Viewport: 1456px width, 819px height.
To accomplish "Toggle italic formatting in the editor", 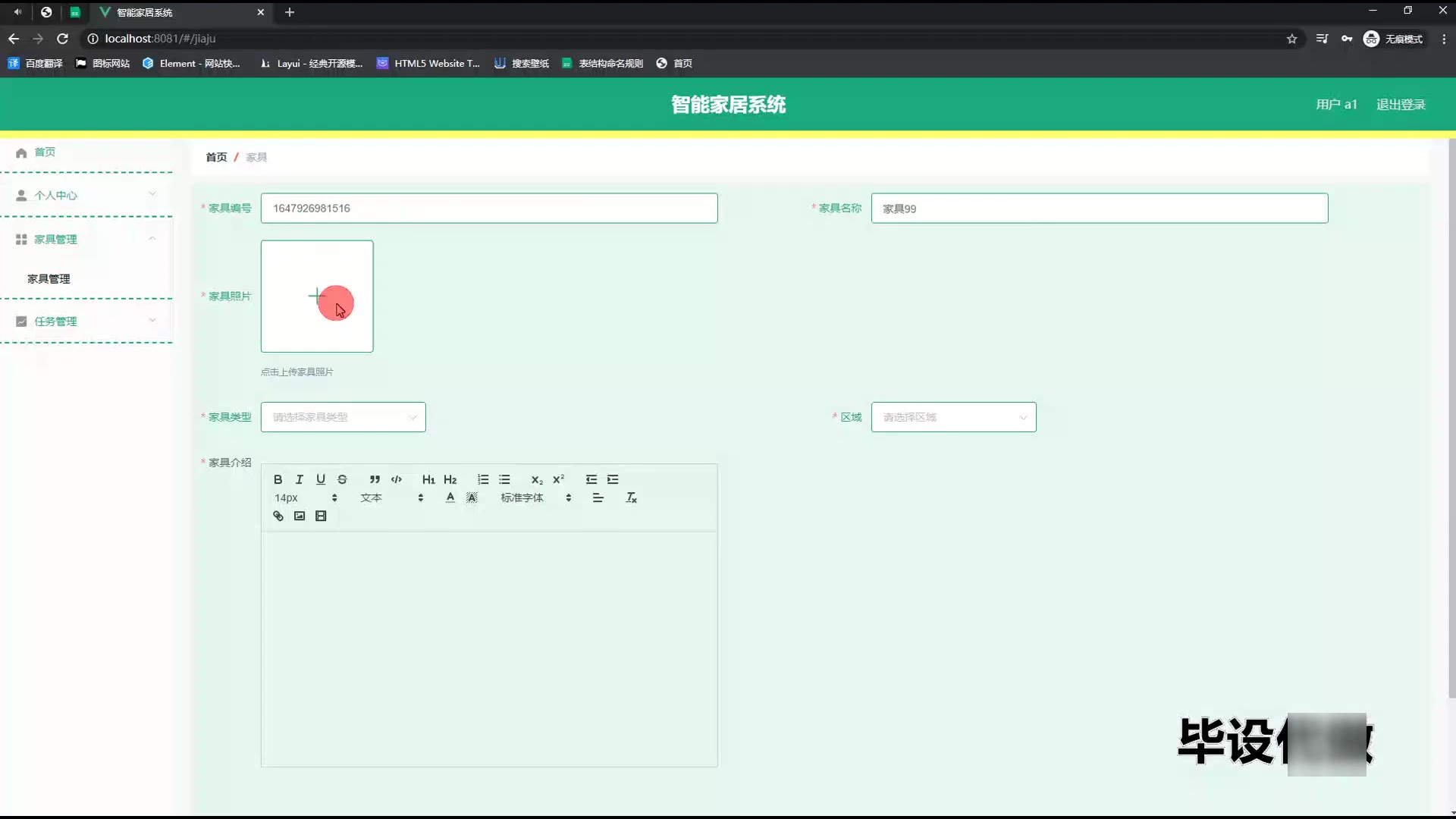I will 300,479.
